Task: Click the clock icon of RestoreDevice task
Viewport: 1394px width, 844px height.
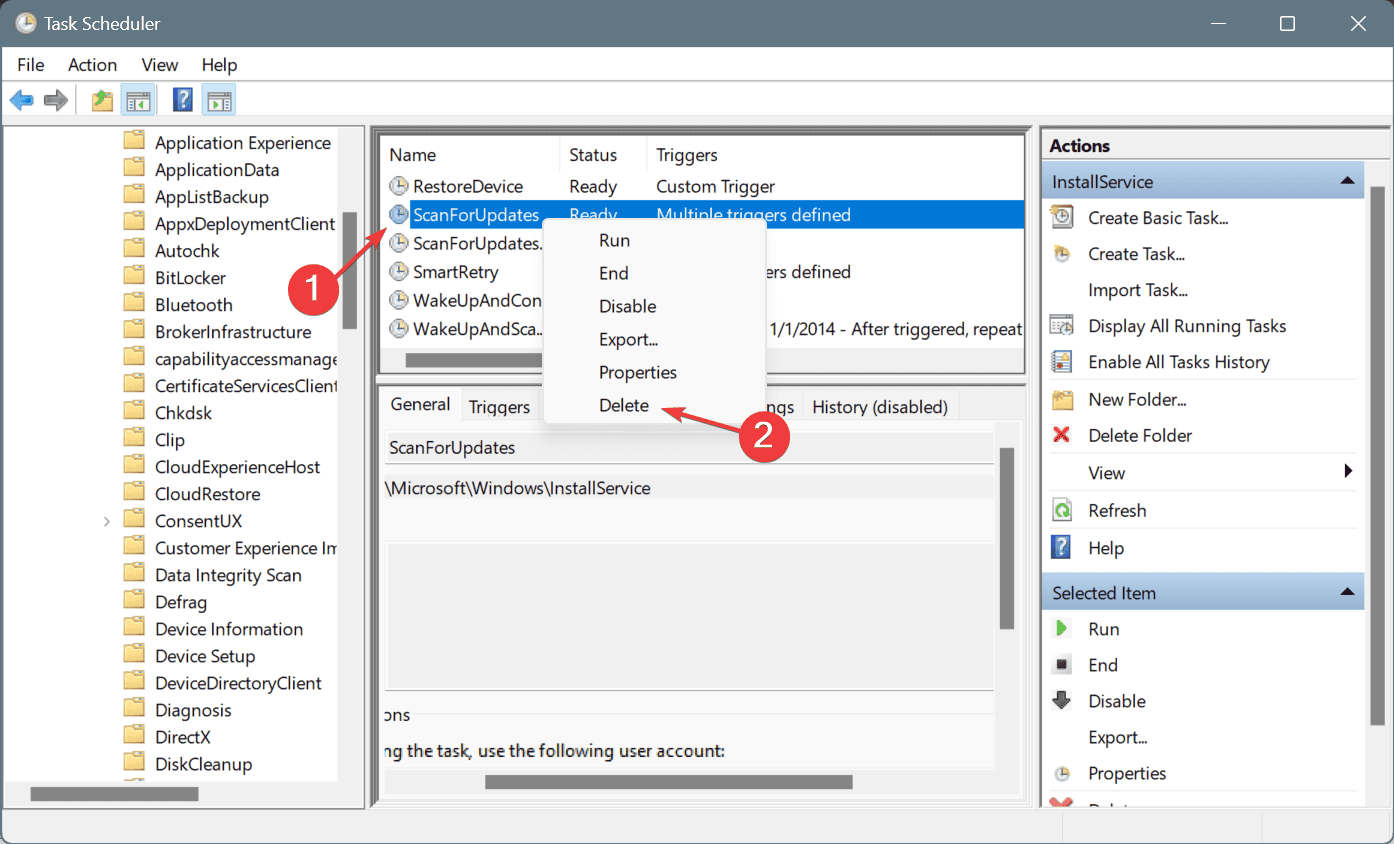Action: (x=399, y=186)
